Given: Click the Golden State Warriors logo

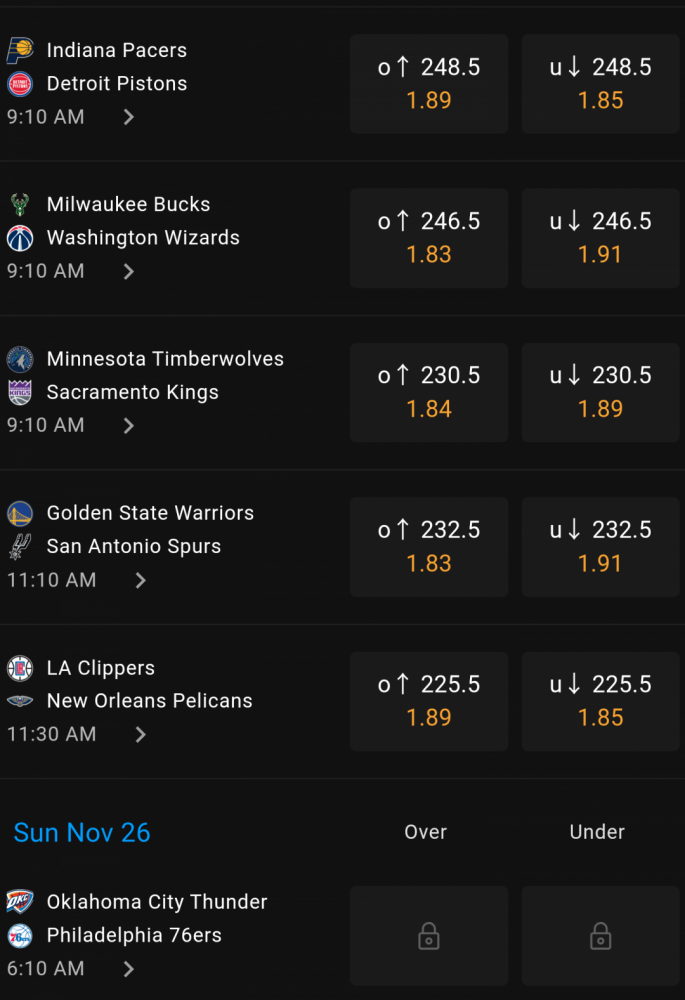Looking at the screenshot, I should tap(20, 513).
